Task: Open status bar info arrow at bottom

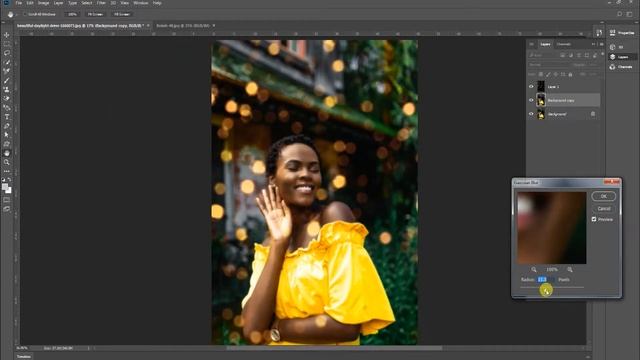Action: click(89, 348)
